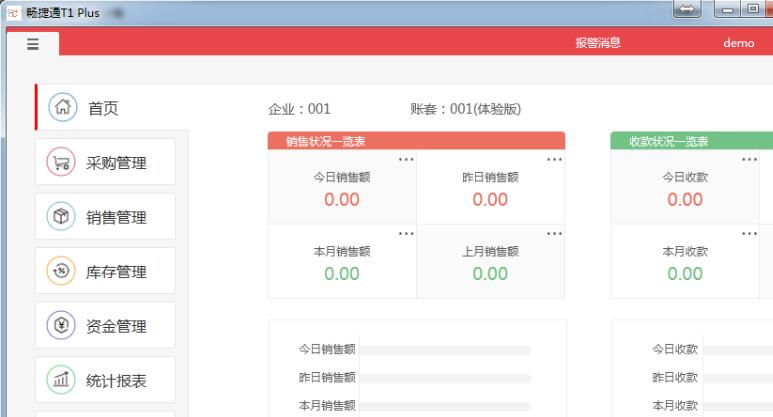Open the ellipsis menu on 今日收款 card
The height and width of the screenshot is (417, 773).
(x=749, y=160)
